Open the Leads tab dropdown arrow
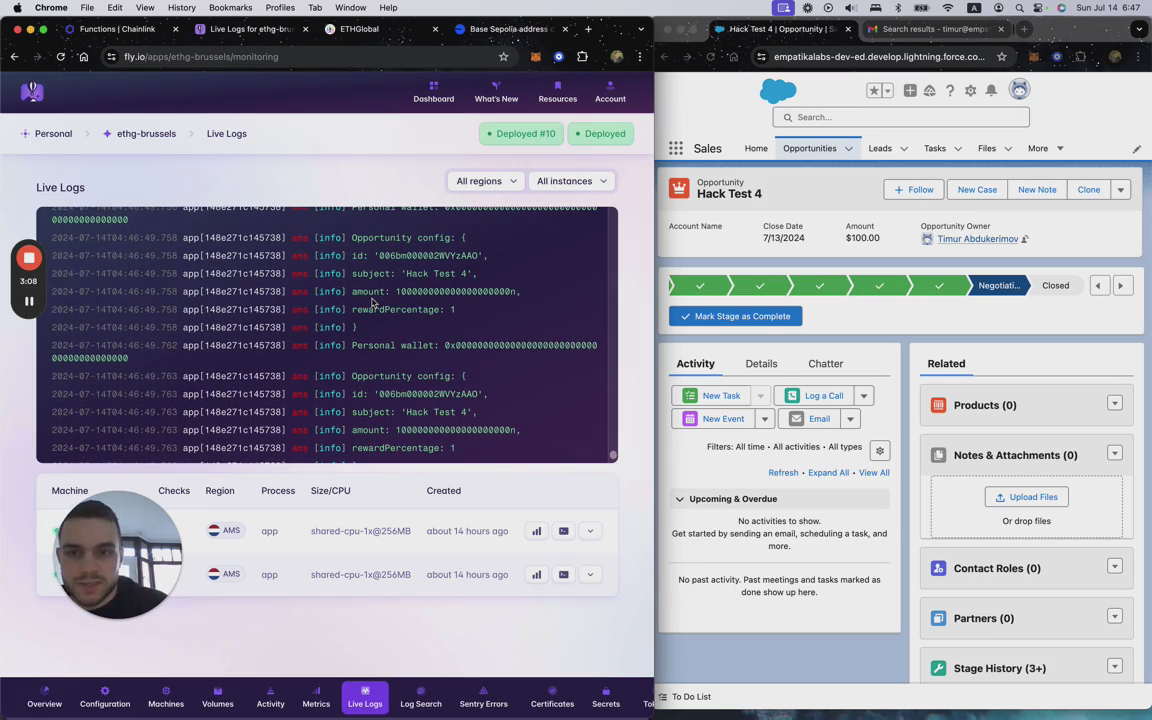 (x=904, y=149)
